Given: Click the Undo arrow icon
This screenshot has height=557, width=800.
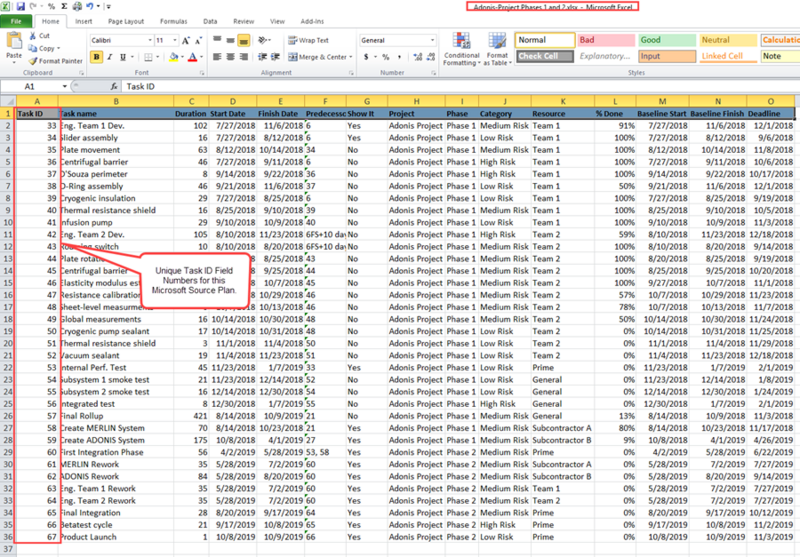Looking at the screenshot, I should tap(90, 7).
